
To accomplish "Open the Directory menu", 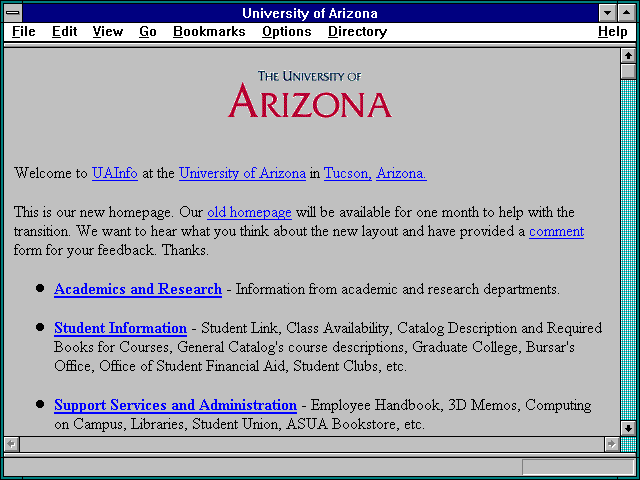I will tap(357, 31).
